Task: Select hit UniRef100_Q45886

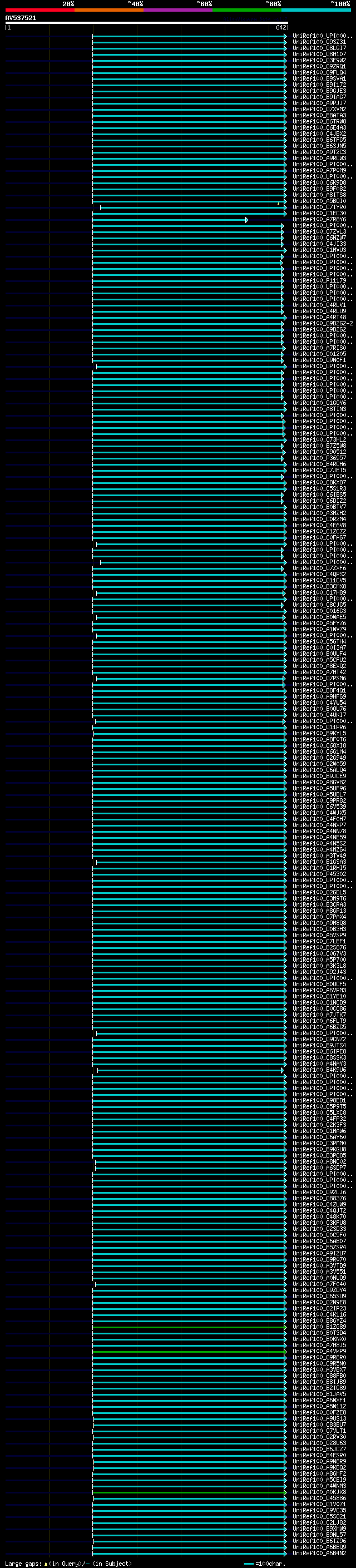Action: [319, 1498]
